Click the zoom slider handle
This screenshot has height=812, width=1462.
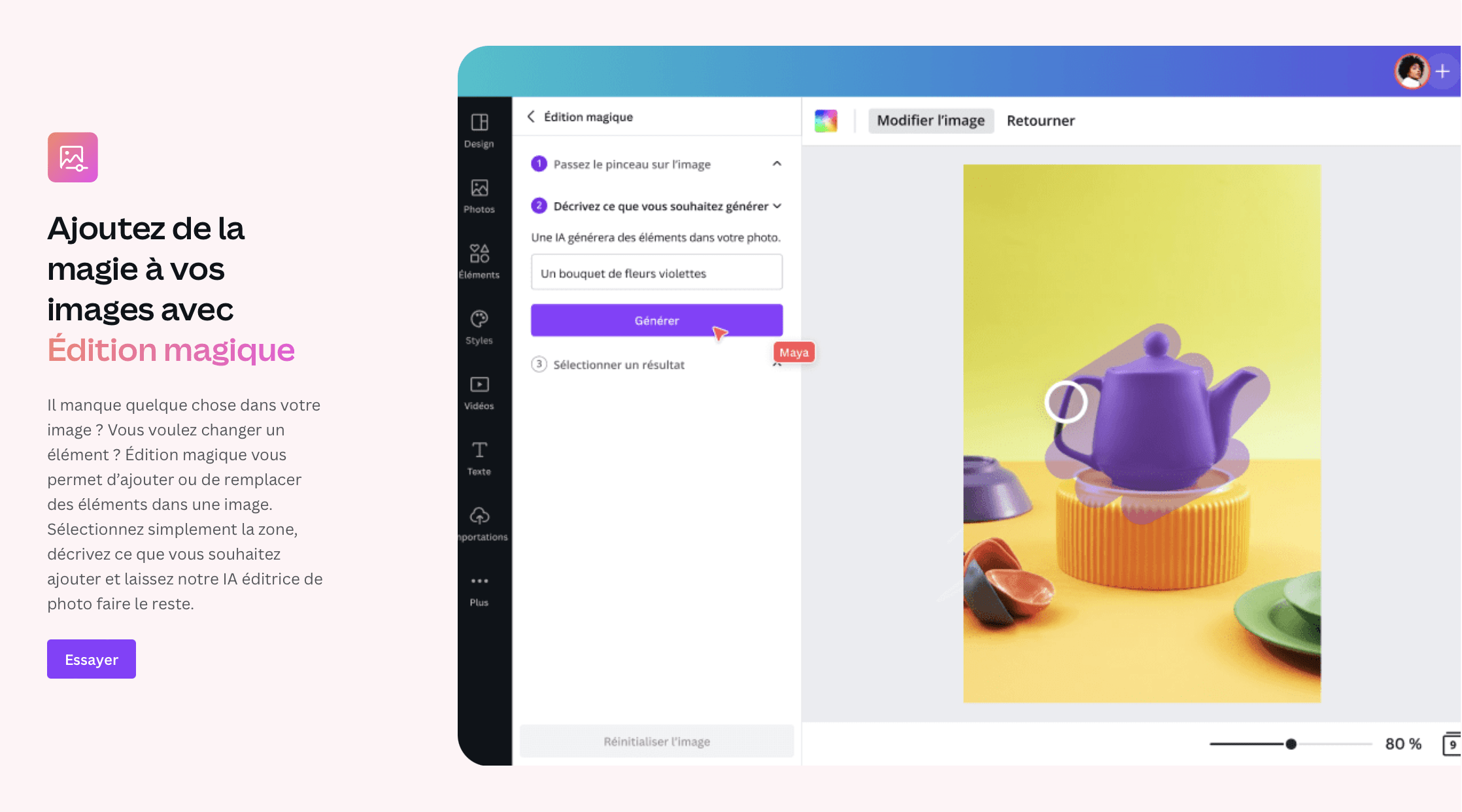(x=1291, y=744)
